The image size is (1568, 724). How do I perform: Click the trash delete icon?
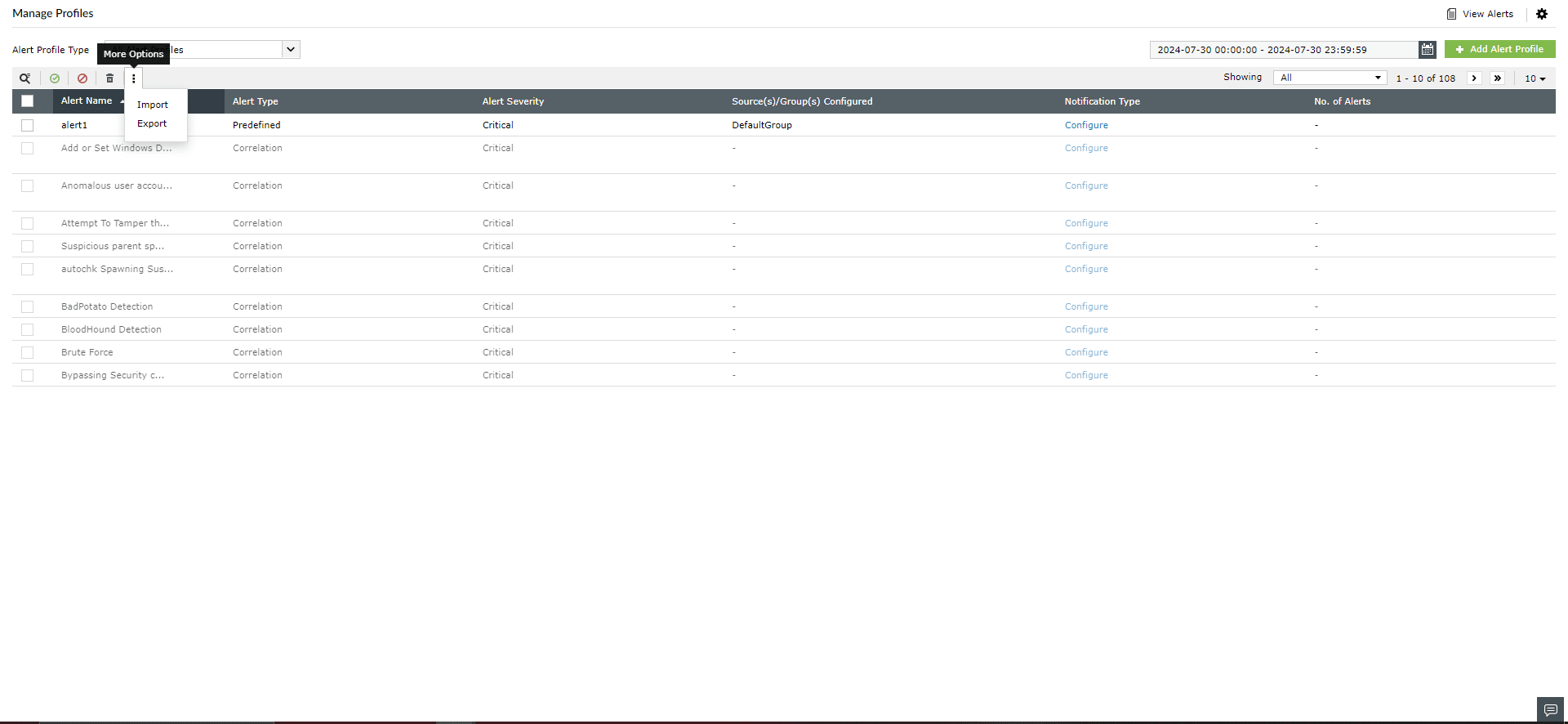[109, 78]
